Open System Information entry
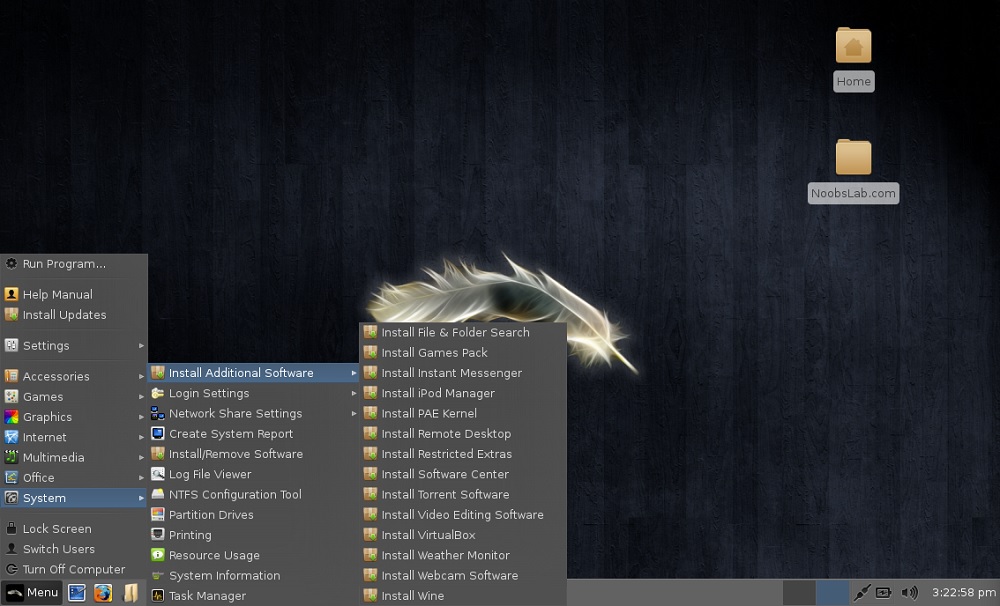The height and width of the screenshot is (606, 1000). pos(253,575)
